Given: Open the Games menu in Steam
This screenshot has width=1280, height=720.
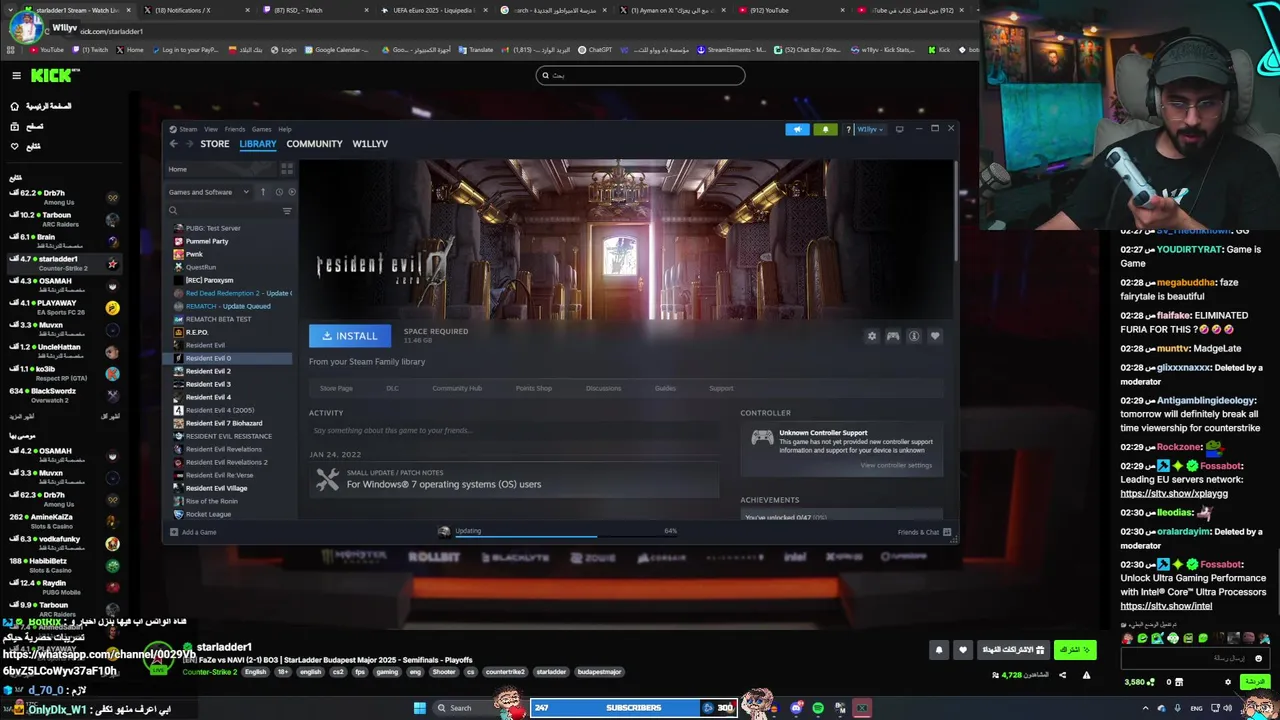Looking at the screenshot, I should [261, 129].
